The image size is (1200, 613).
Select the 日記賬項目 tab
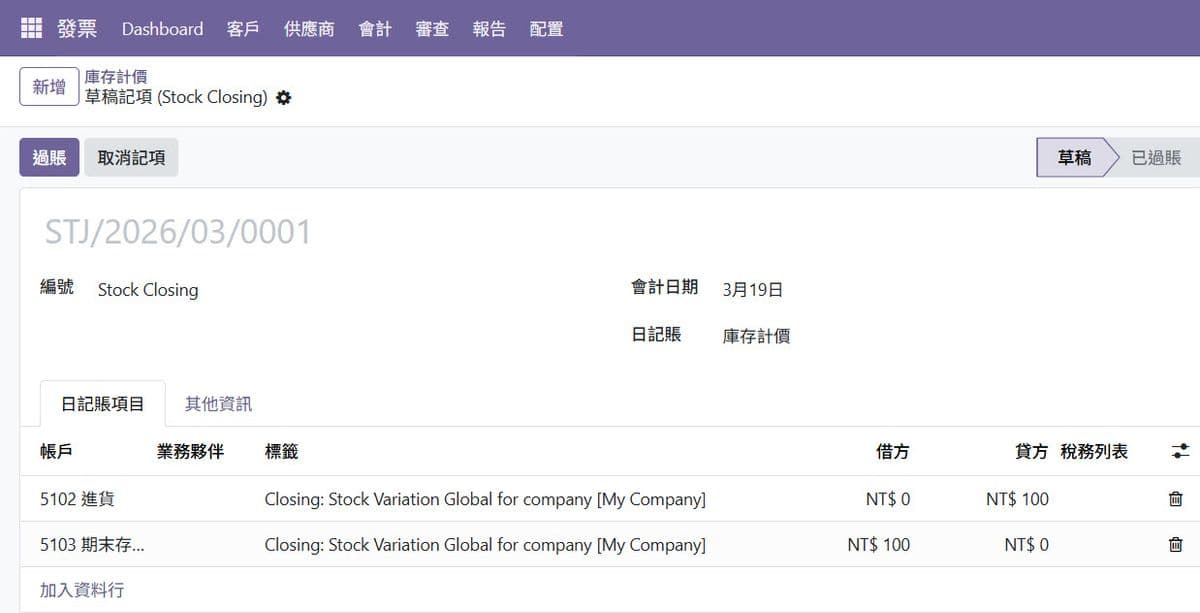103,404
